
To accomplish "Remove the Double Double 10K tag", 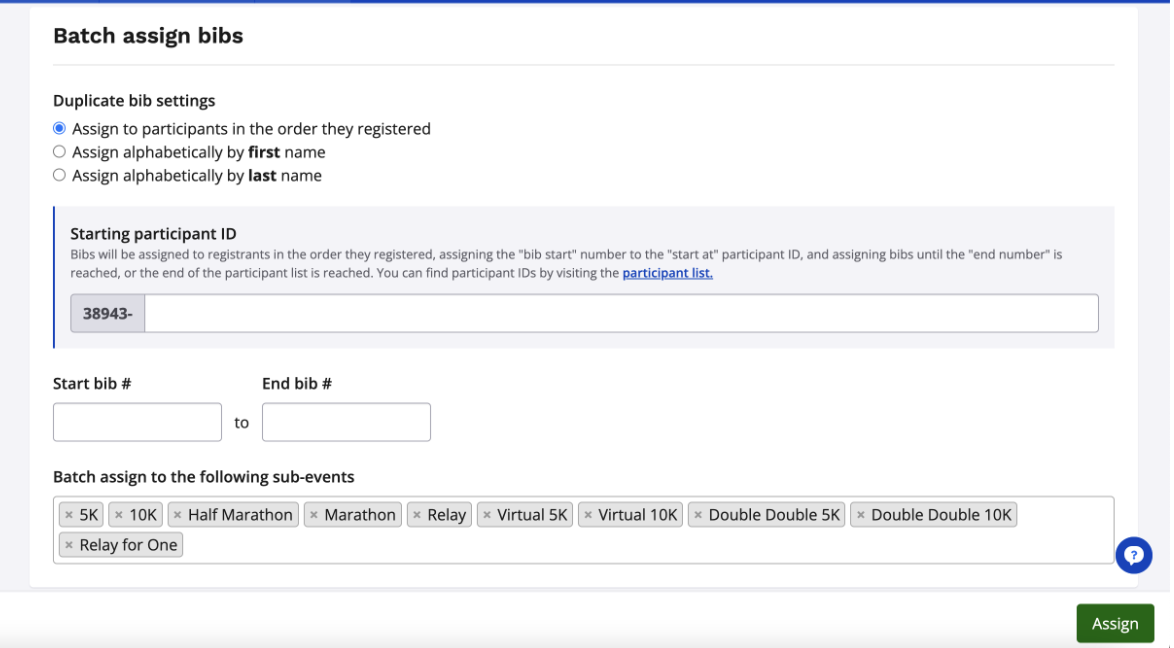I will (x=860, y=515).
